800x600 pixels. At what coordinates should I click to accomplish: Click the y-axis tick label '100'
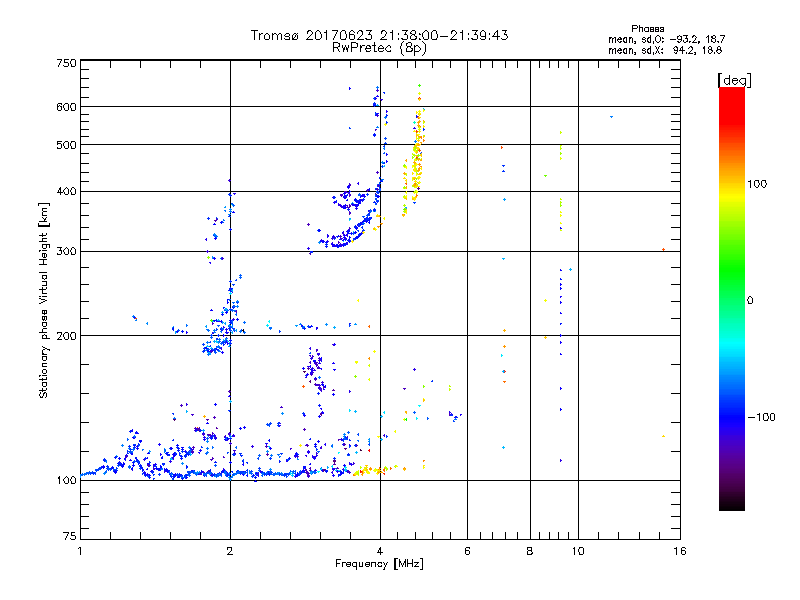pos(66,480)
